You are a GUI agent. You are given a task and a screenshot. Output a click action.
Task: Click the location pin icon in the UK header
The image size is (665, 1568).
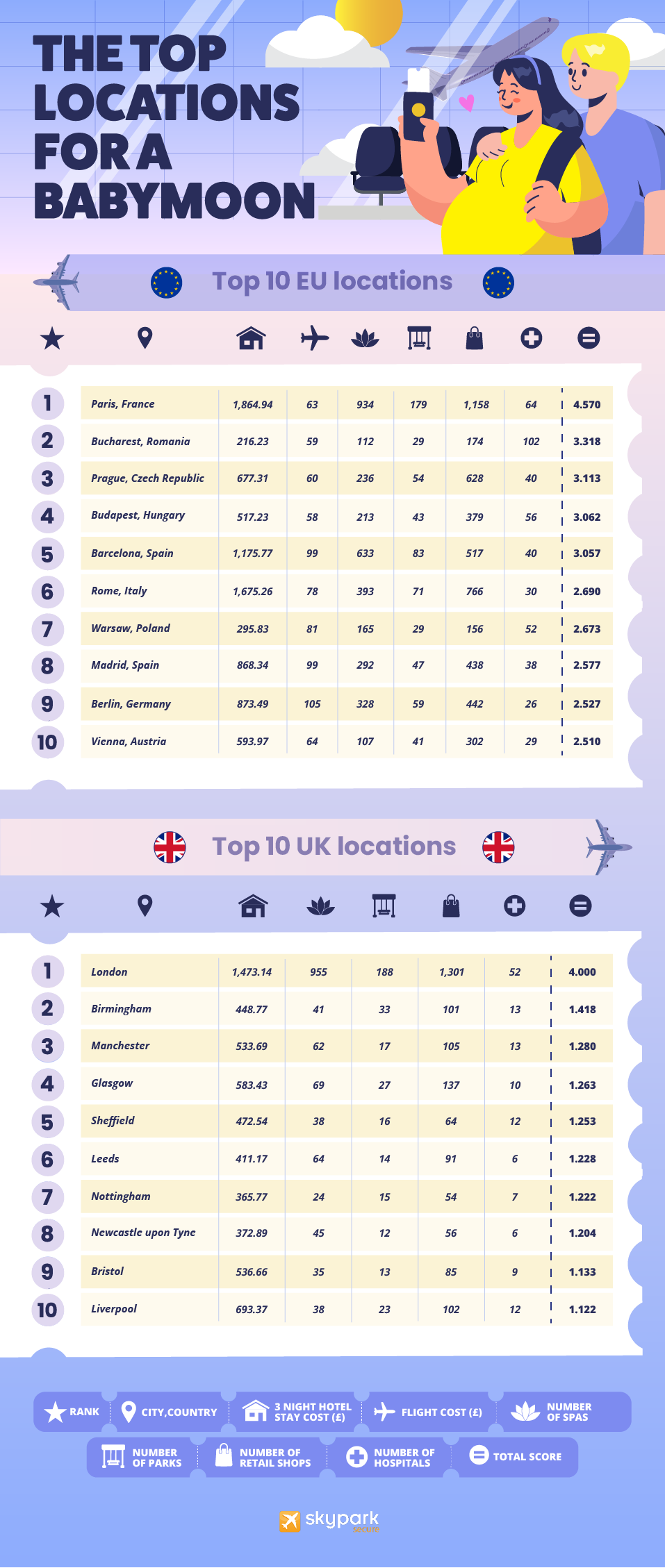tap(145, 906)
